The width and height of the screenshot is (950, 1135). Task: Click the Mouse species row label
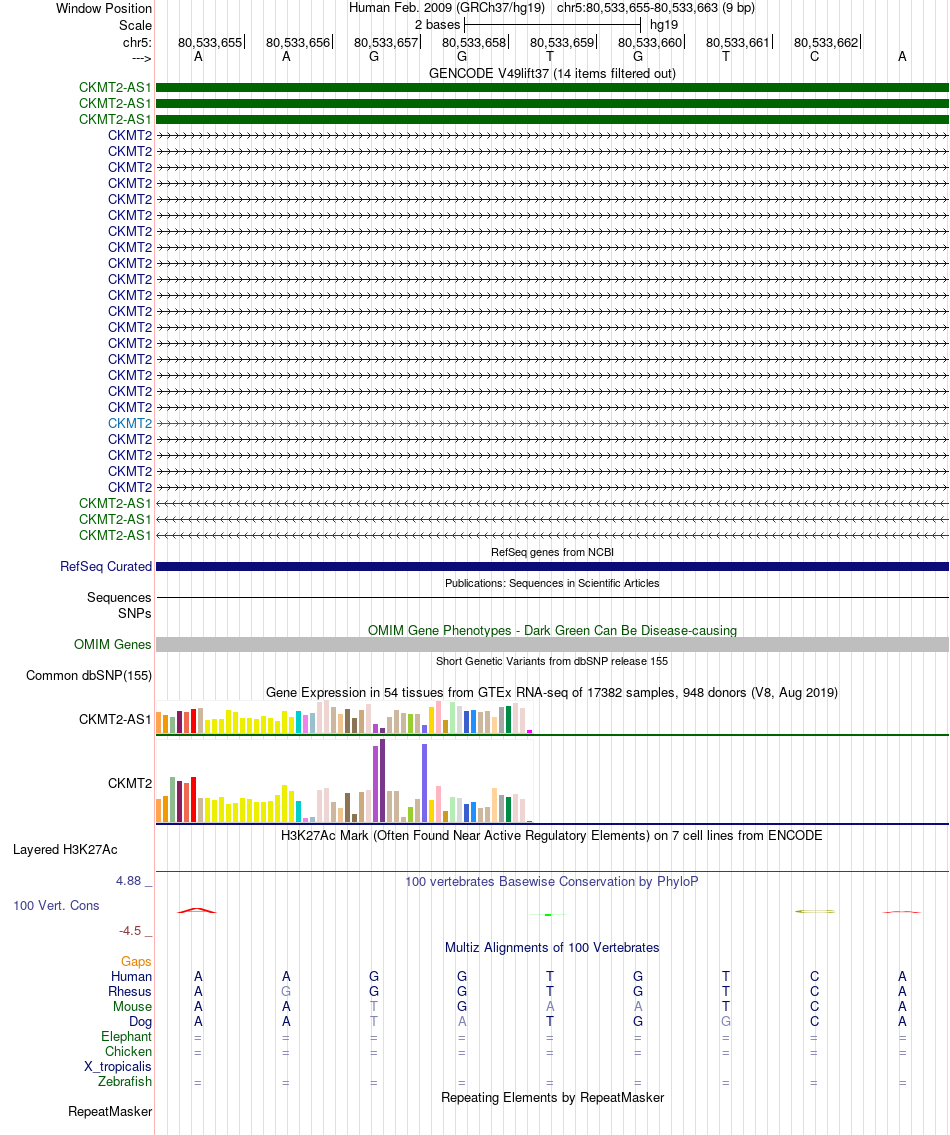pyautogui.click(x=133, y=1007)
